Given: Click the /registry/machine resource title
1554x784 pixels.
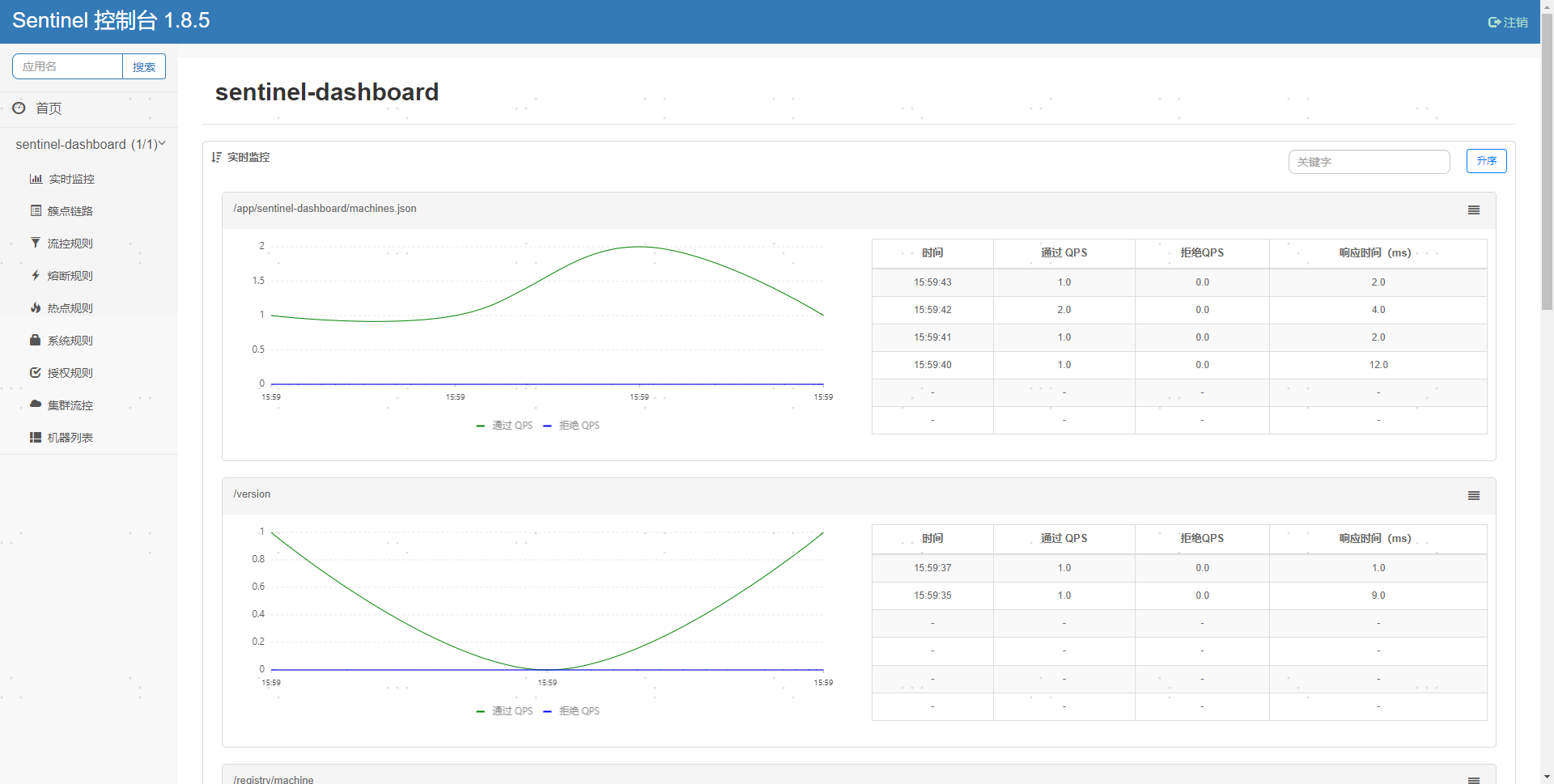Looking at the screenshot, I should [x=274, y=779].
